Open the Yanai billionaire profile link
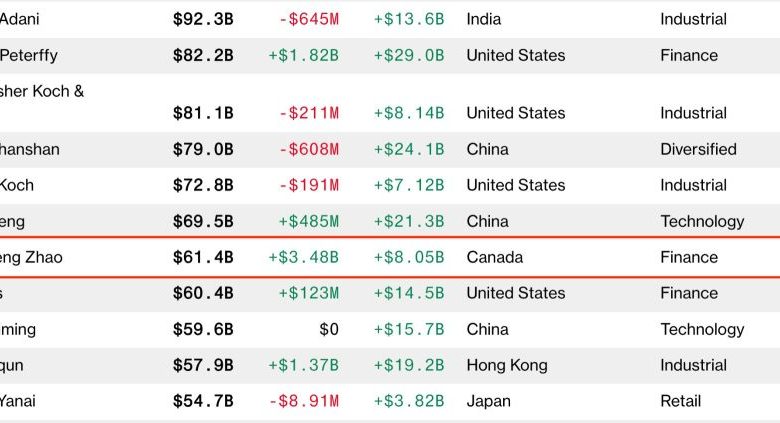The width and height of the screenshot is (780, 423). pos(17,401)
